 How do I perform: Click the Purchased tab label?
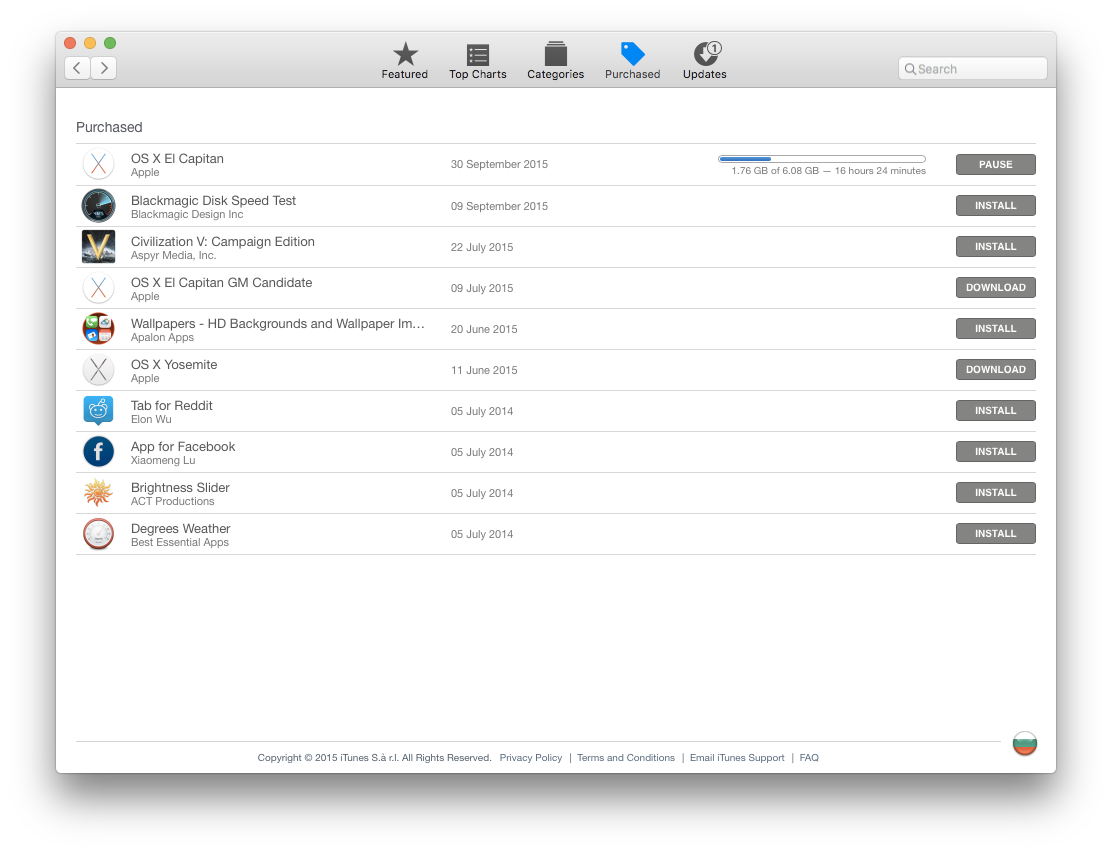[633, 74]
